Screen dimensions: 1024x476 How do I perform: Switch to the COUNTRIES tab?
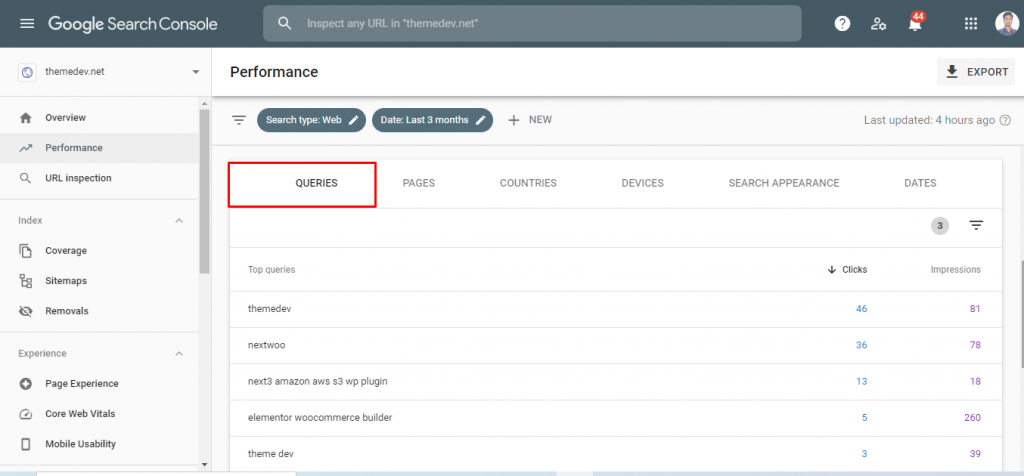tap(528, 183)
